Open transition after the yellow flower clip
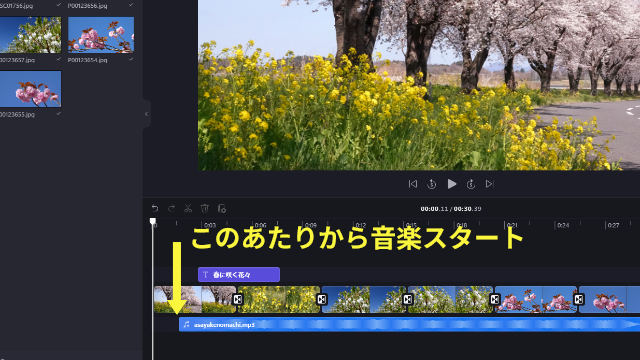Screen dimensions: 640x360 click(x=322, y=300)
